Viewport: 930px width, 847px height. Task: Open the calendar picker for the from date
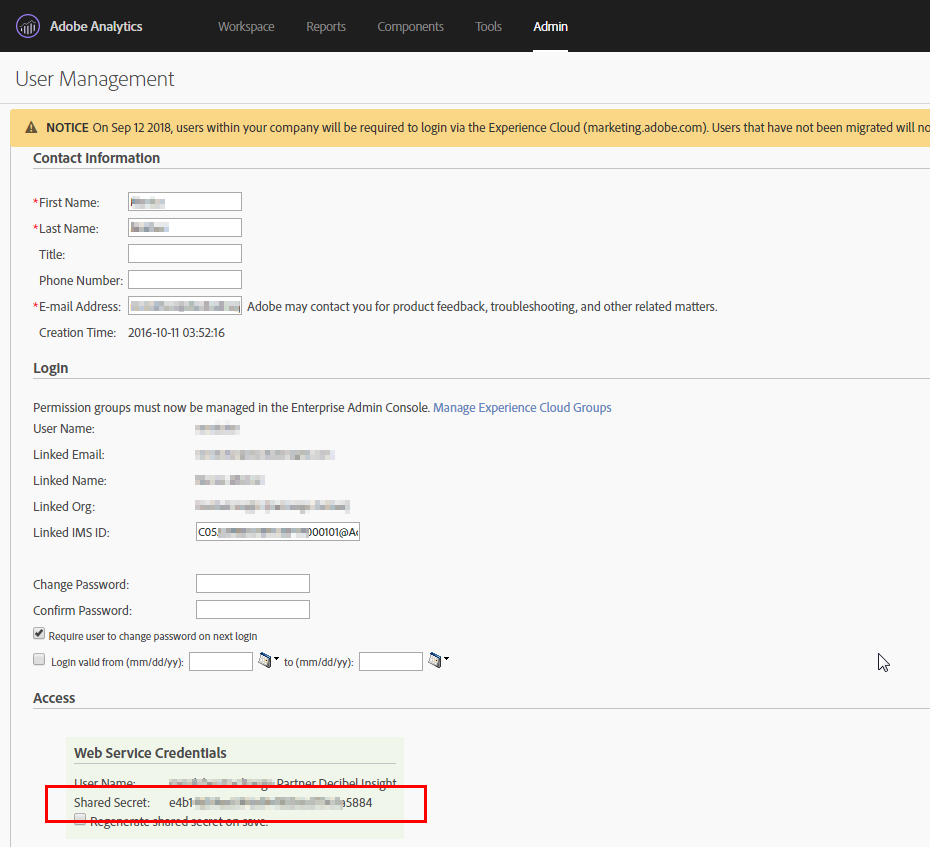(266, 659)
